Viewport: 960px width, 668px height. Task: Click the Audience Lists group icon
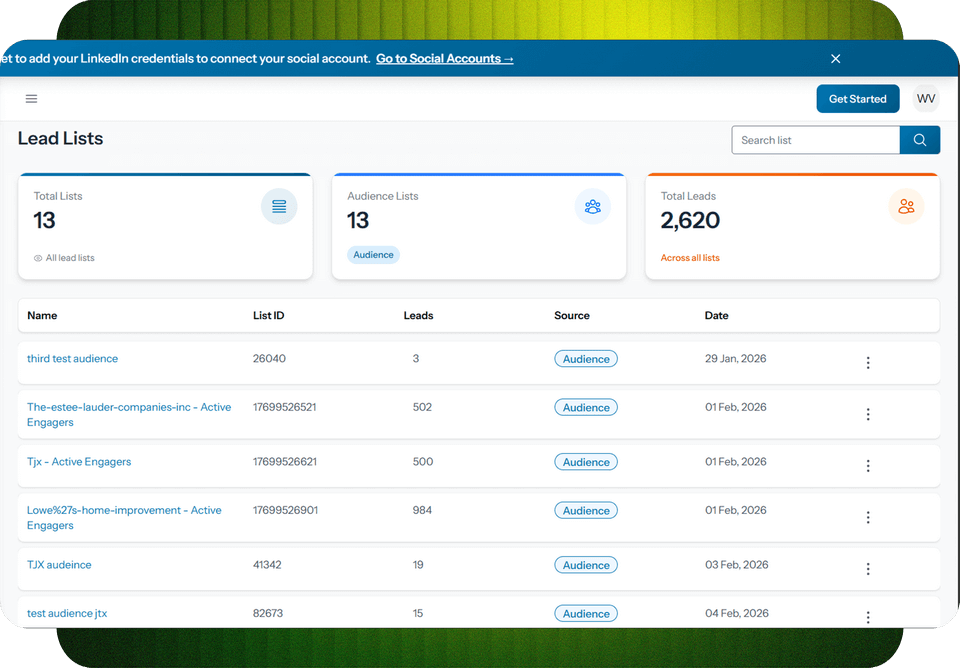click(593, 206)
